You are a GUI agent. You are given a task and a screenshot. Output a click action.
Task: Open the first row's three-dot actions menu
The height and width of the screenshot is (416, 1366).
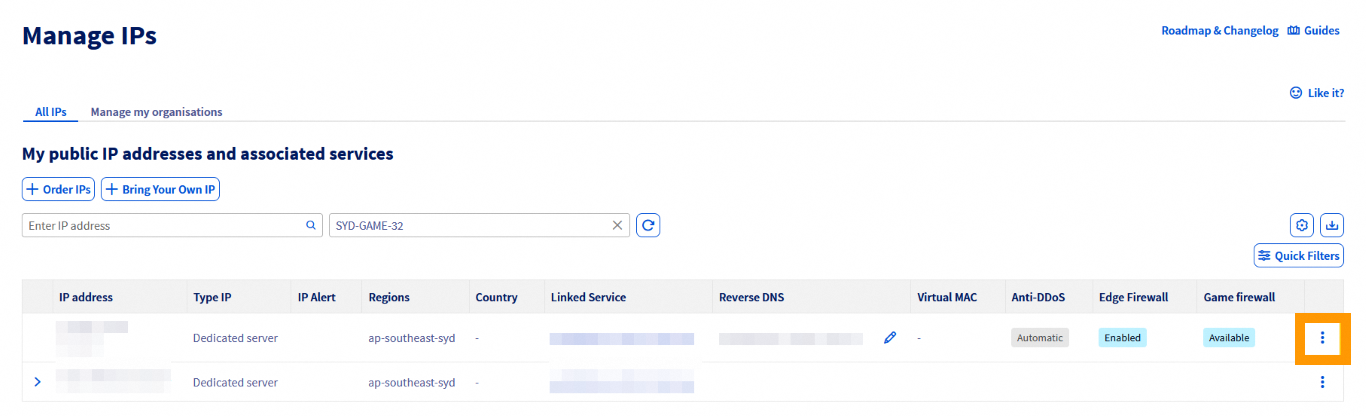tap(1322, 338)
